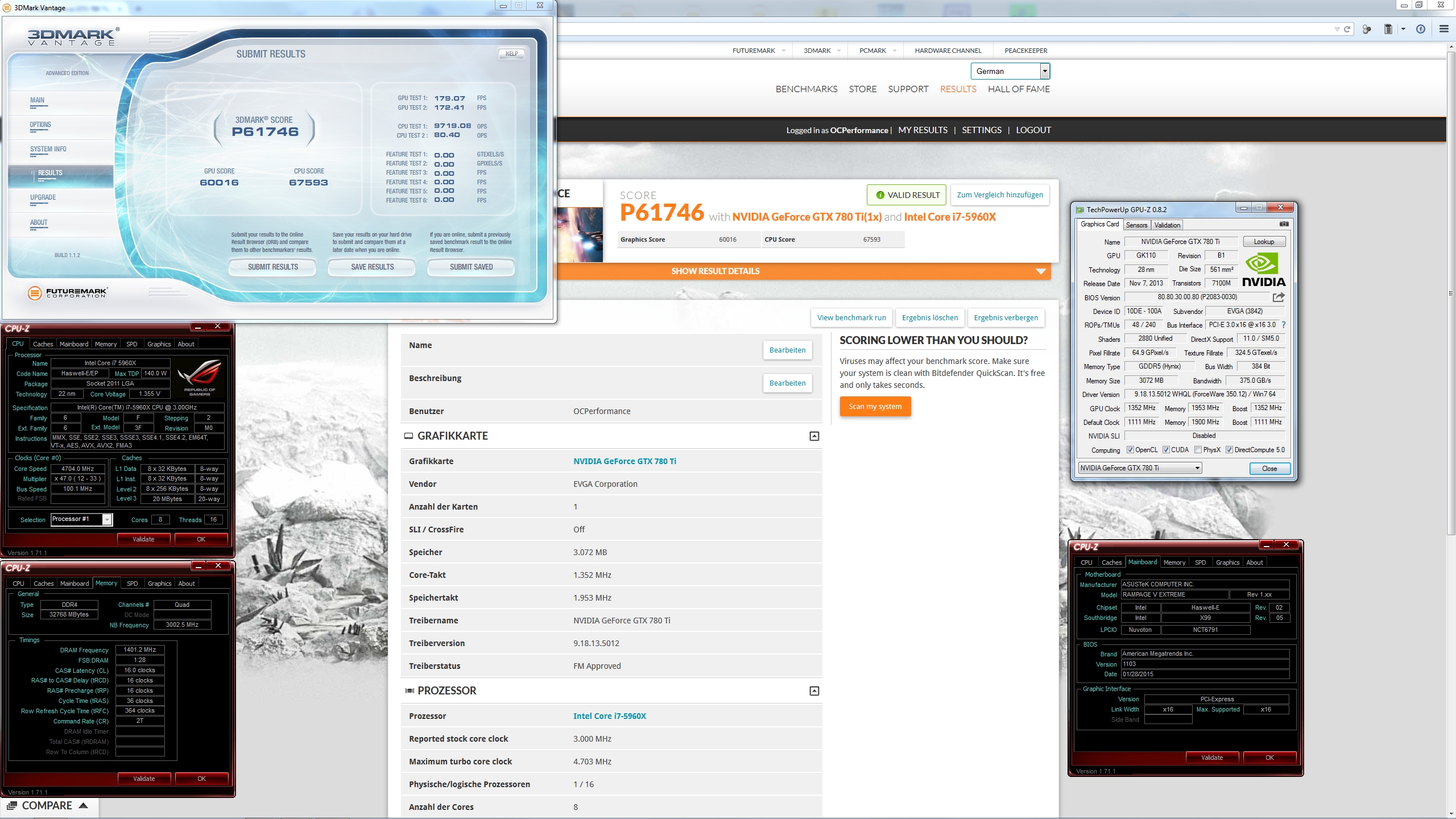Viewport: 1456px width, 819px height.
Task: Click Bearbeiten next to Name
Action: tap(787, 350)
